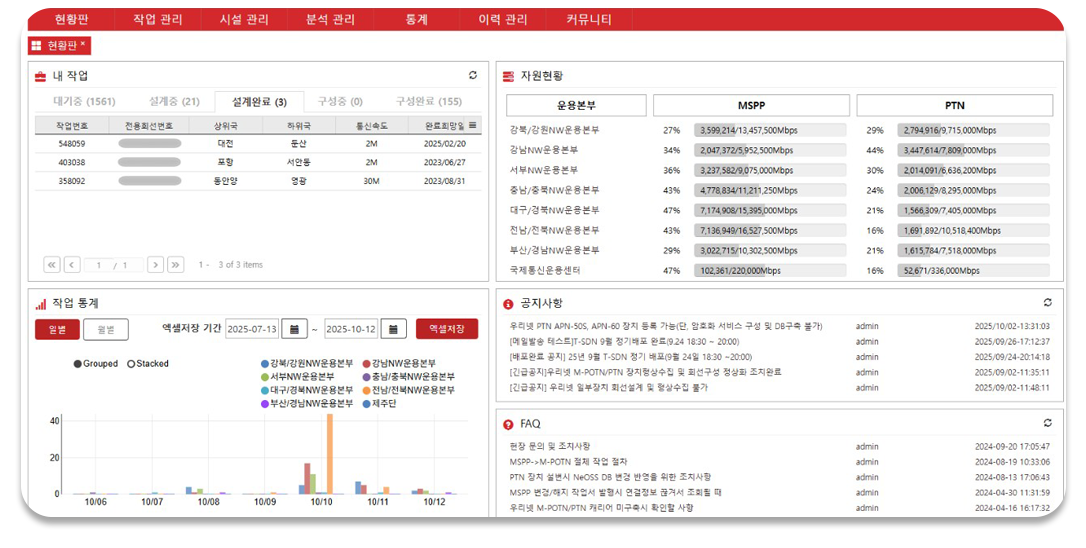The height and width of the screenshot is (548, 1086).
Task: Click the server icon beside 자원현황
Action: coord(508,76)
